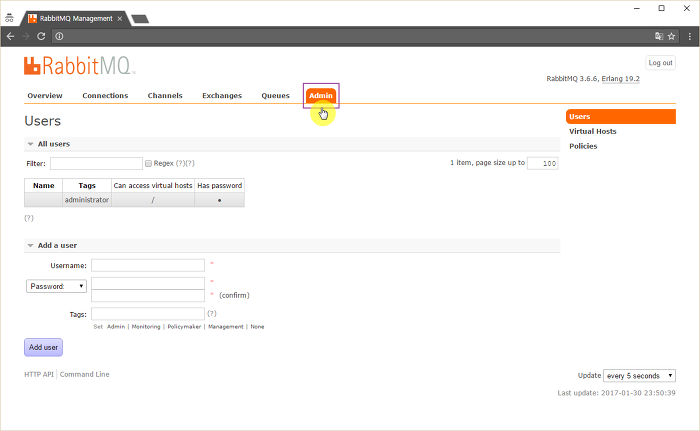Set tags to Admin
Image resolution: width=700 pixels, height=431 pixels.
[x=116, y=327]
